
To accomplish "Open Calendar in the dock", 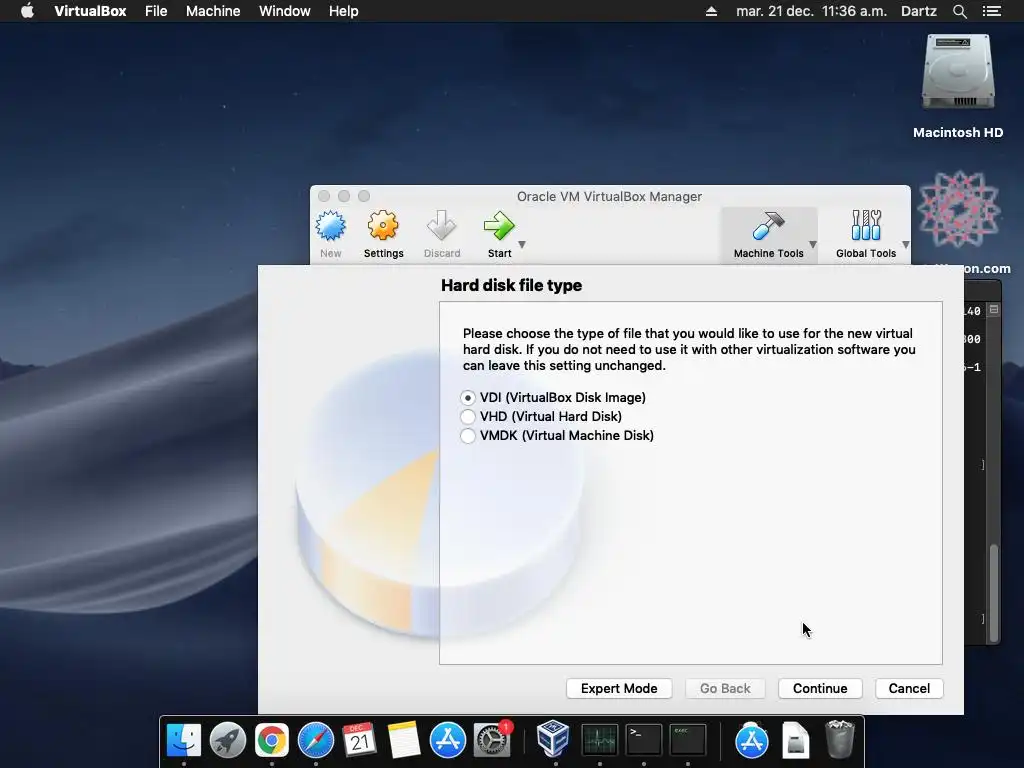I will pos(359,740).
